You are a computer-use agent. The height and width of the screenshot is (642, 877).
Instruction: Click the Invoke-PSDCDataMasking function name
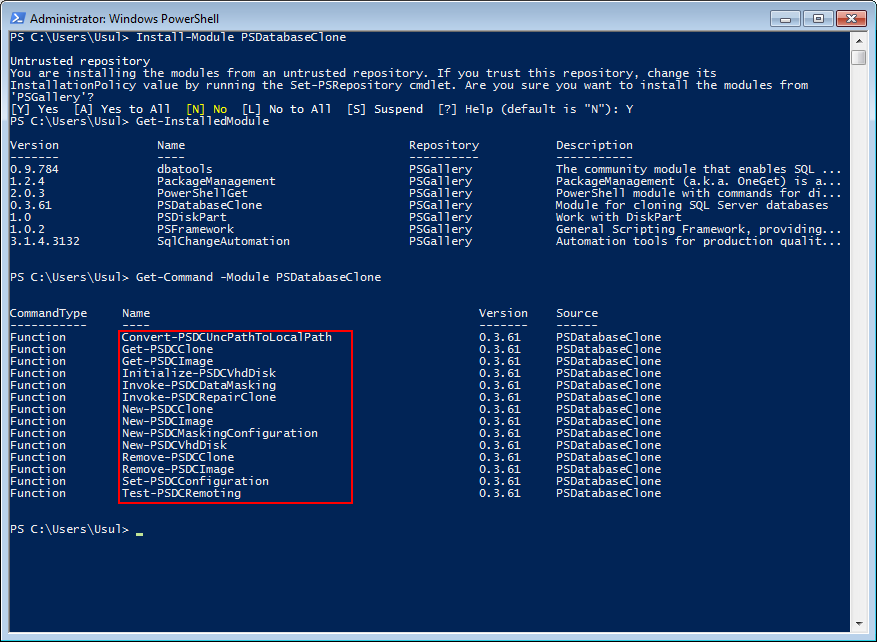click(x=198, y=385)
